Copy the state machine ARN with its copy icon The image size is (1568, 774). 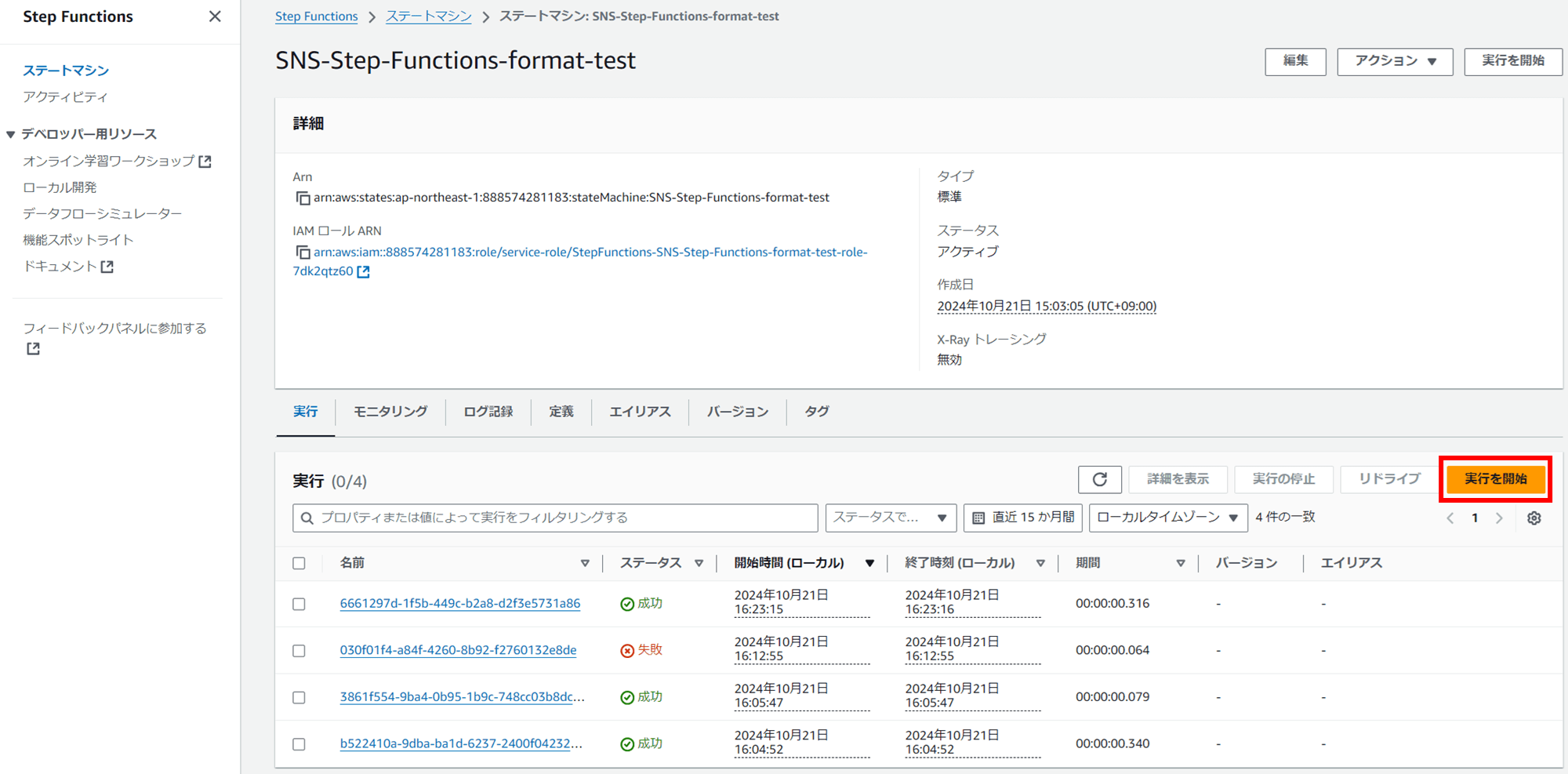(x=303, y=198)
